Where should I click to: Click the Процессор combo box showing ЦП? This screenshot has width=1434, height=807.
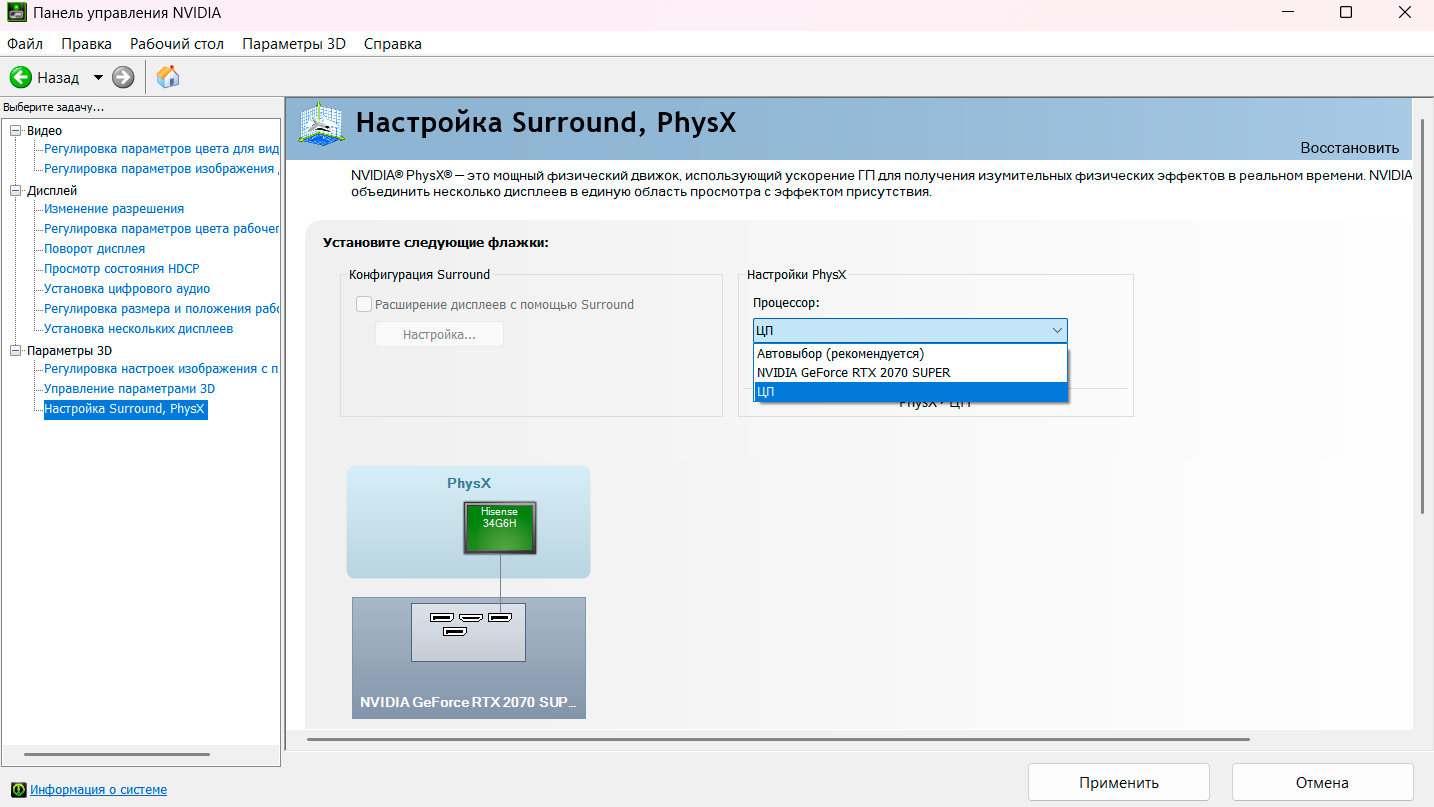tap(910, 331)
